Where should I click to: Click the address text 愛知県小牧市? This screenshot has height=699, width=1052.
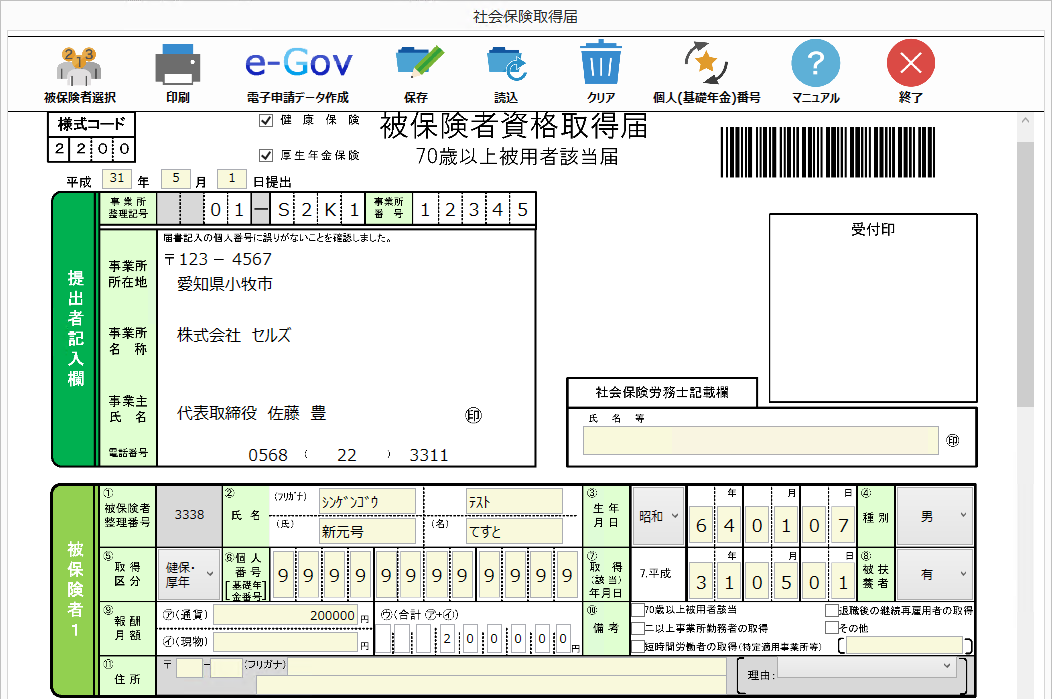tap(225, 284)
